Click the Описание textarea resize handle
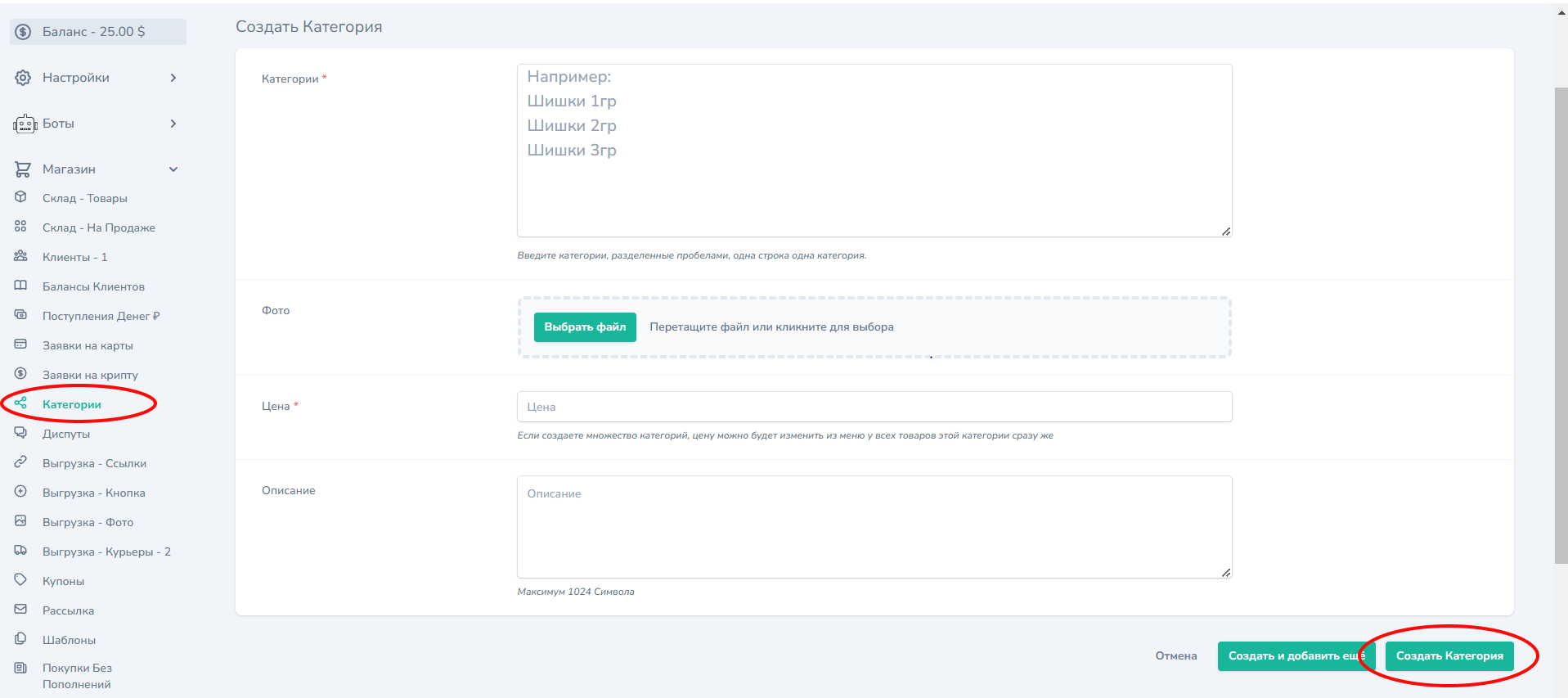This screenshot has height=698, width=1568. (x=1226, y=573)
